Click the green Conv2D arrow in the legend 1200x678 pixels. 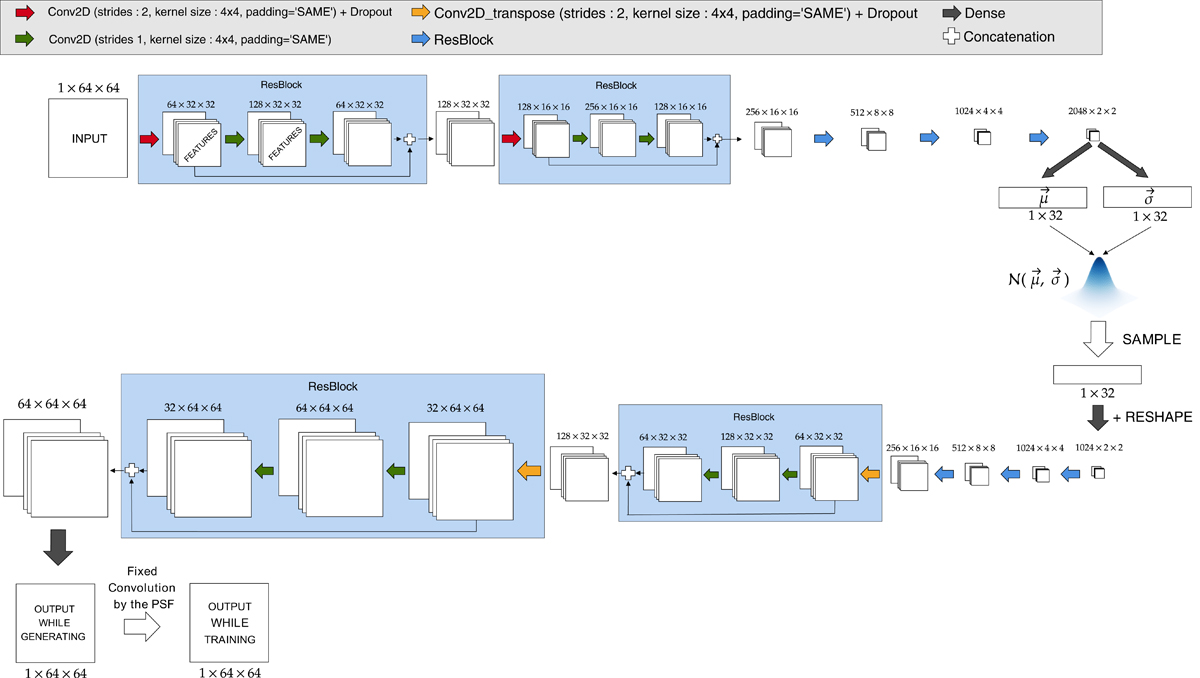23,40
